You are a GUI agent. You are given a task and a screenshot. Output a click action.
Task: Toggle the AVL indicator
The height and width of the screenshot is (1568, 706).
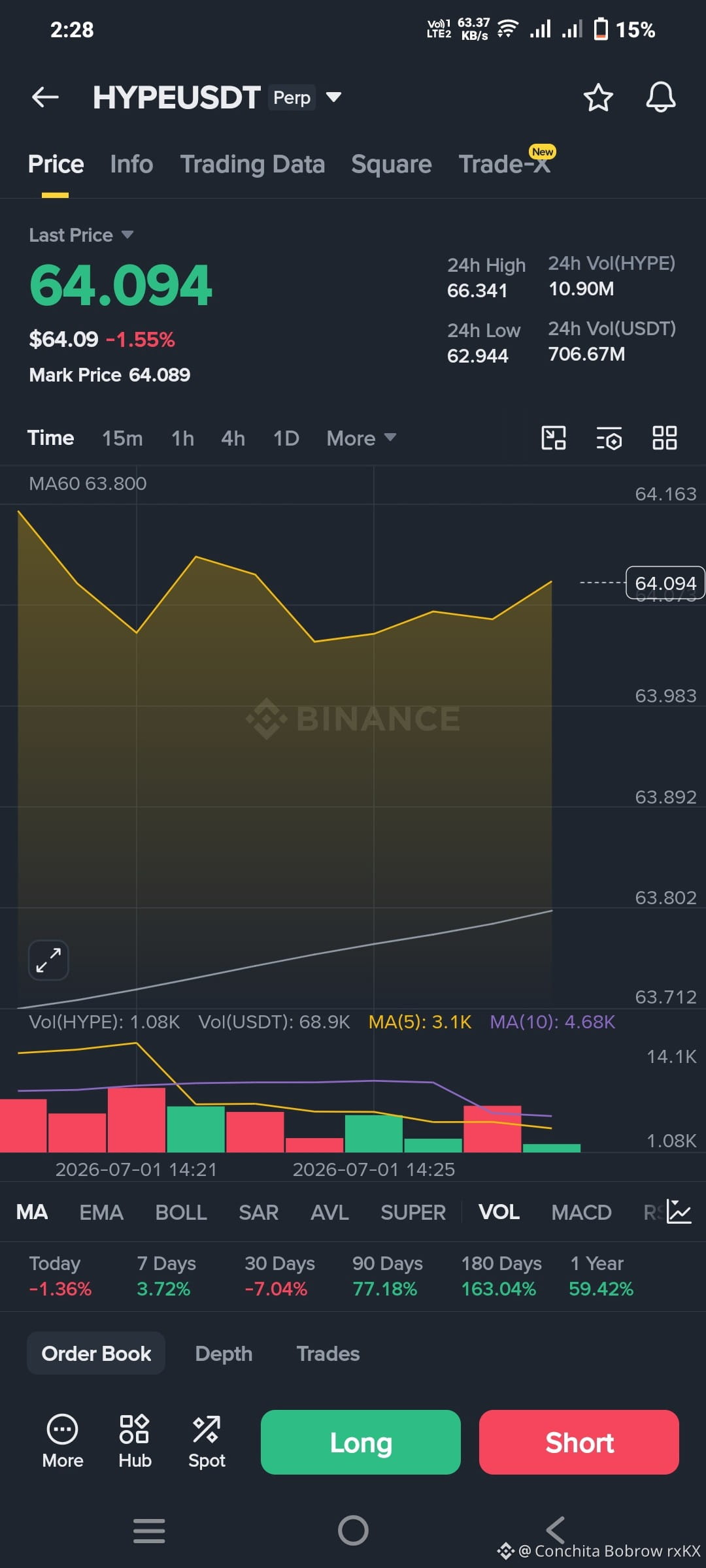[x=329, y=1212]
